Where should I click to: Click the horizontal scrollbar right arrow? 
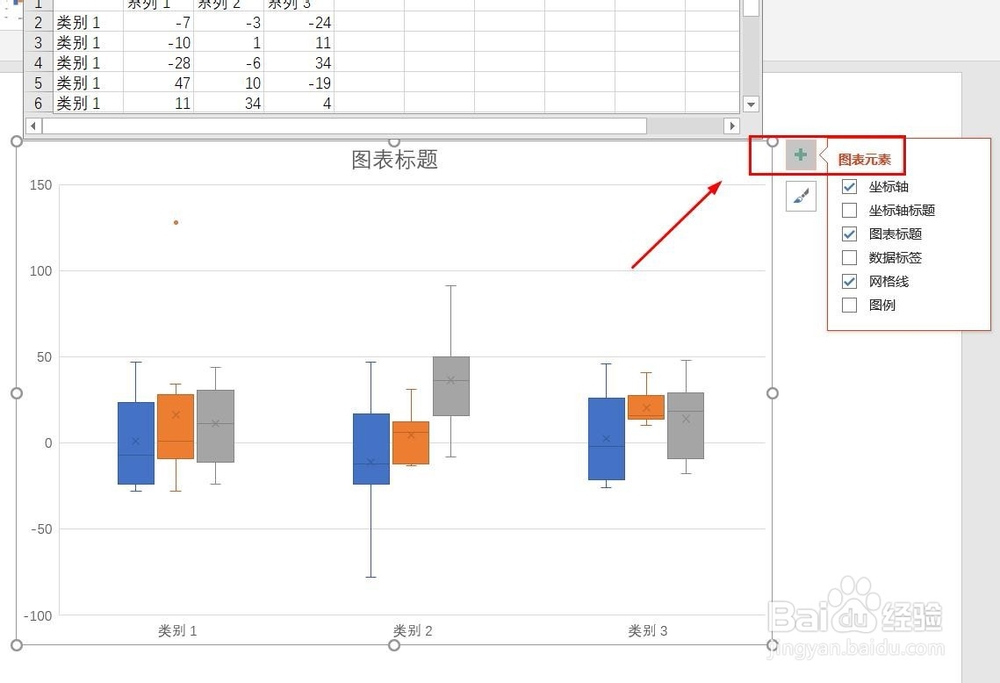click(733, 126)
